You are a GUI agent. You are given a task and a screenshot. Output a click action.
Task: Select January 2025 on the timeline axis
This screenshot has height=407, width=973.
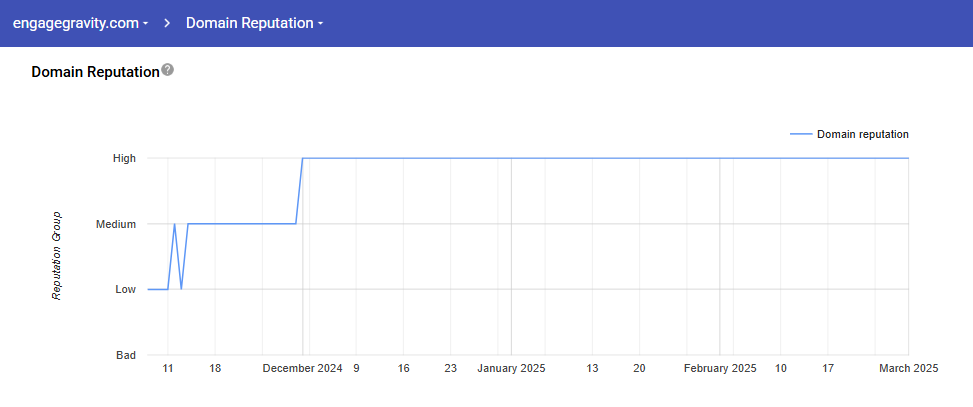[511, 368]
